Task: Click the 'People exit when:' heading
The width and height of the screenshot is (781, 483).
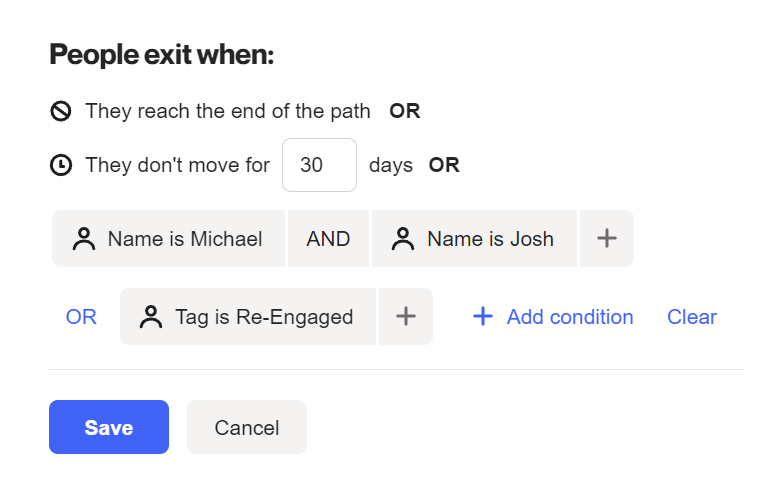Action: click(161, 55)
